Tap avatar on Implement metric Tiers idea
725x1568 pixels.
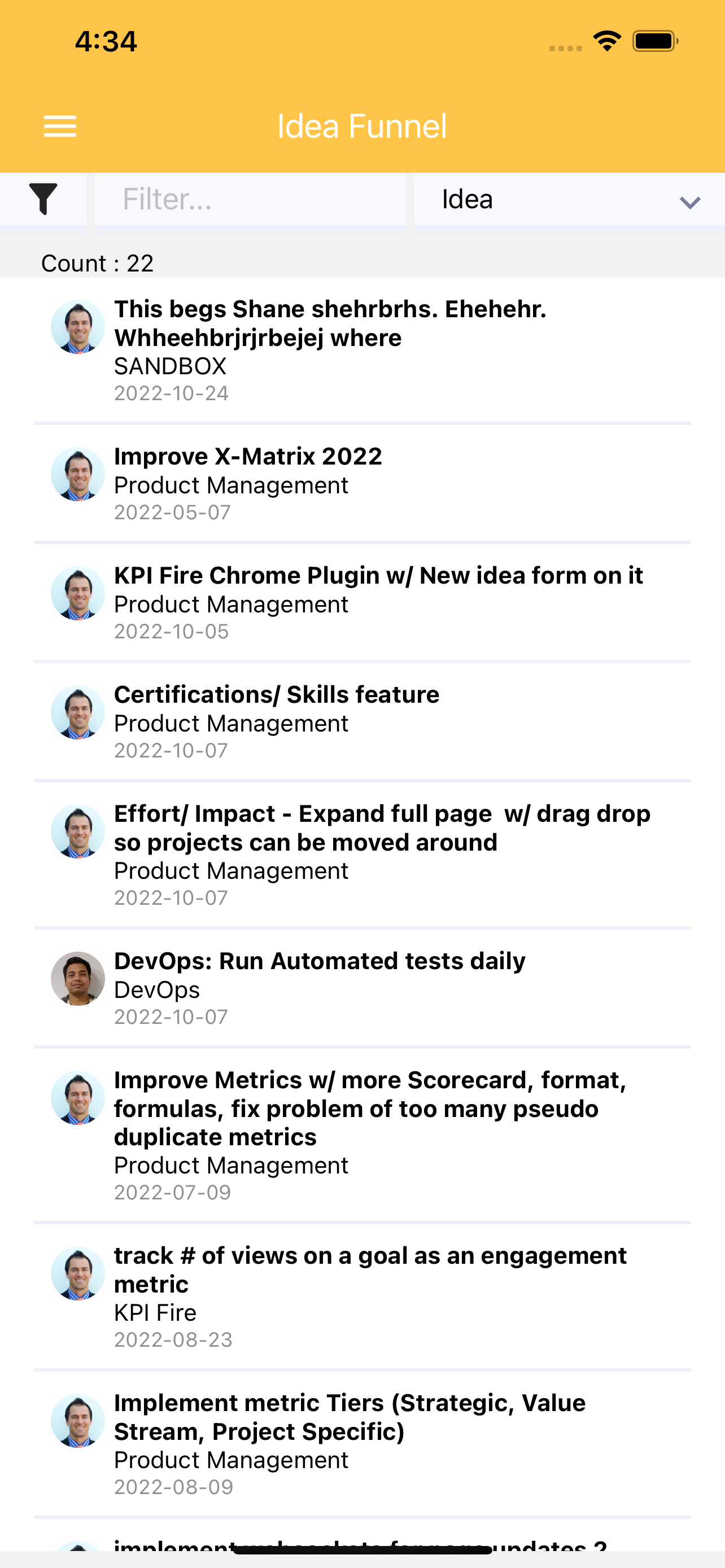pyautogui.click(x=78, y=1420)
